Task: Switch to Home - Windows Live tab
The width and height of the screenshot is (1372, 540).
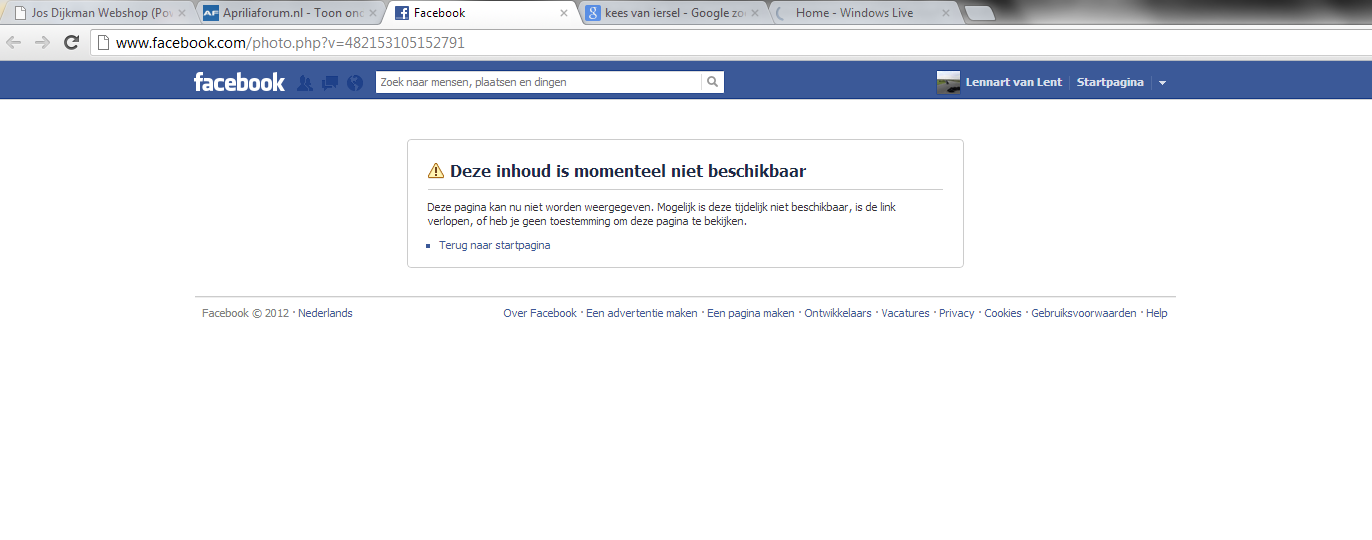Action: coord(864,13)
